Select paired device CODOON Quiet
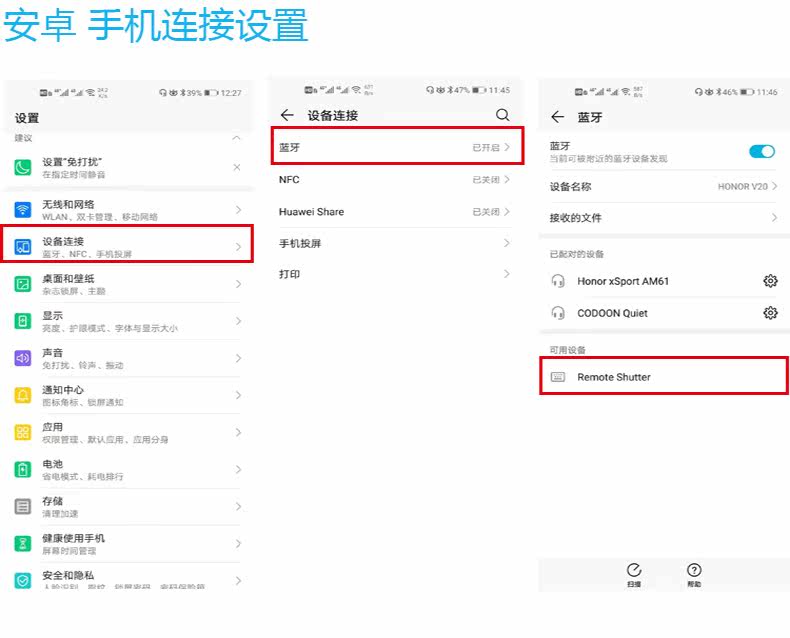This screenshot has width=790, height=638. point(612,313)
